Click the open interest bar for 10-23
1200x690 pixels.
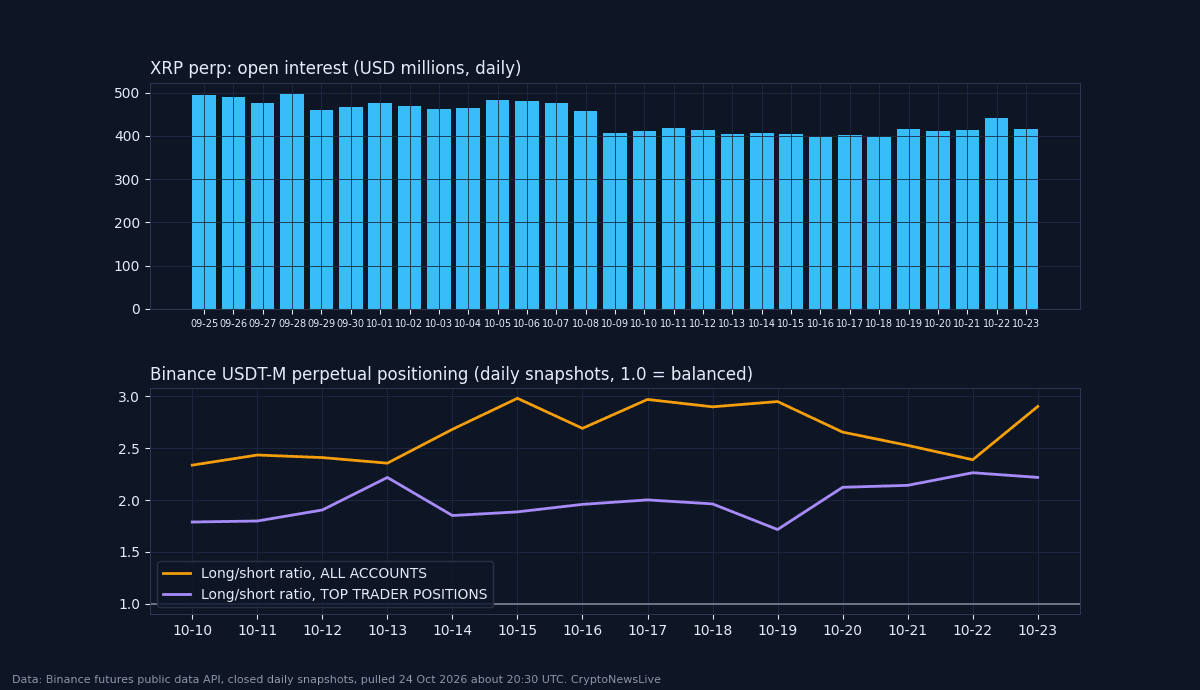pyautogui.click(x=1026, y=219)
